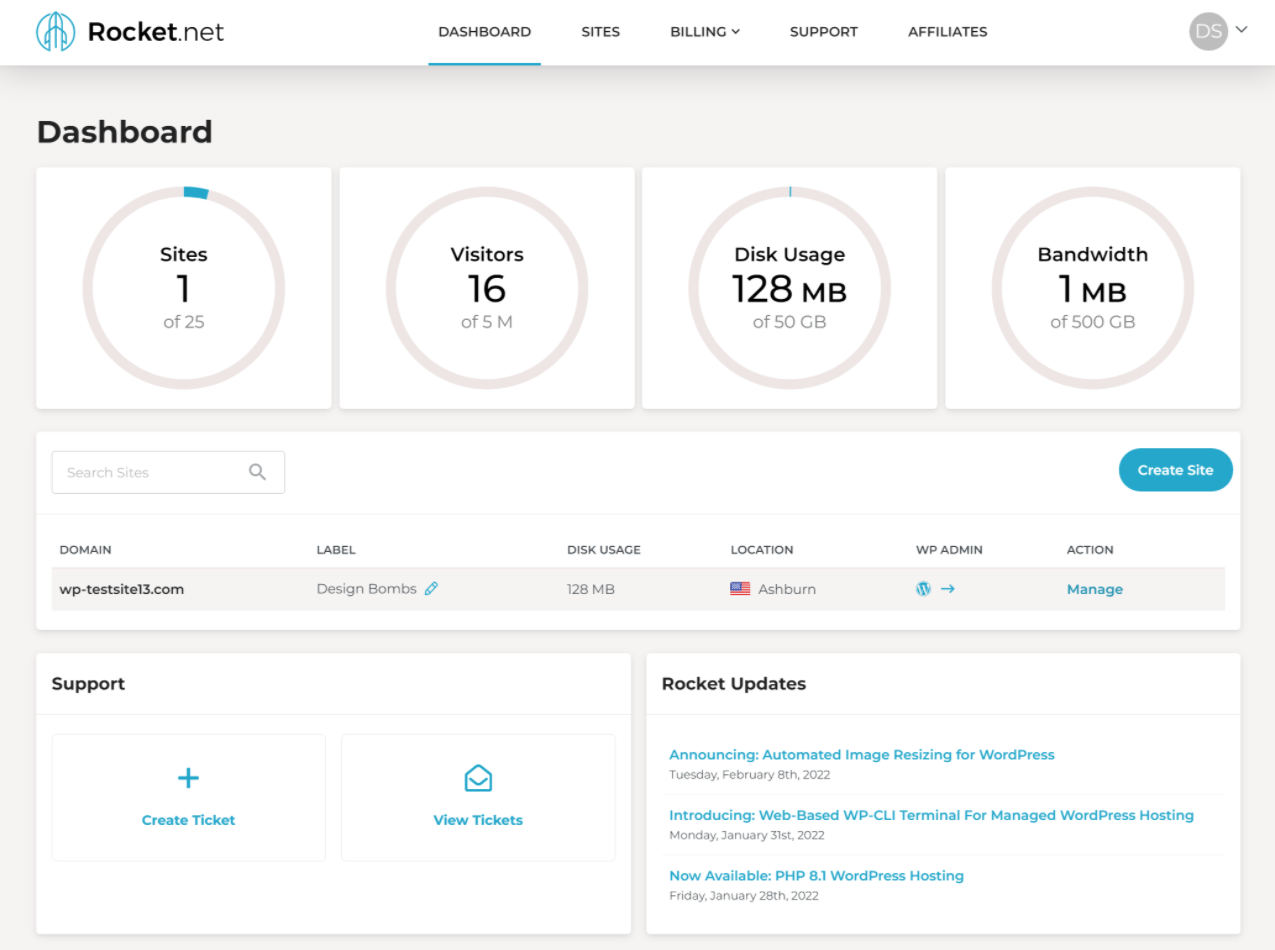The image size is (1275, 950).
Task: Open the Automated Image Resizing announcement
Action: tap(861, 754)
